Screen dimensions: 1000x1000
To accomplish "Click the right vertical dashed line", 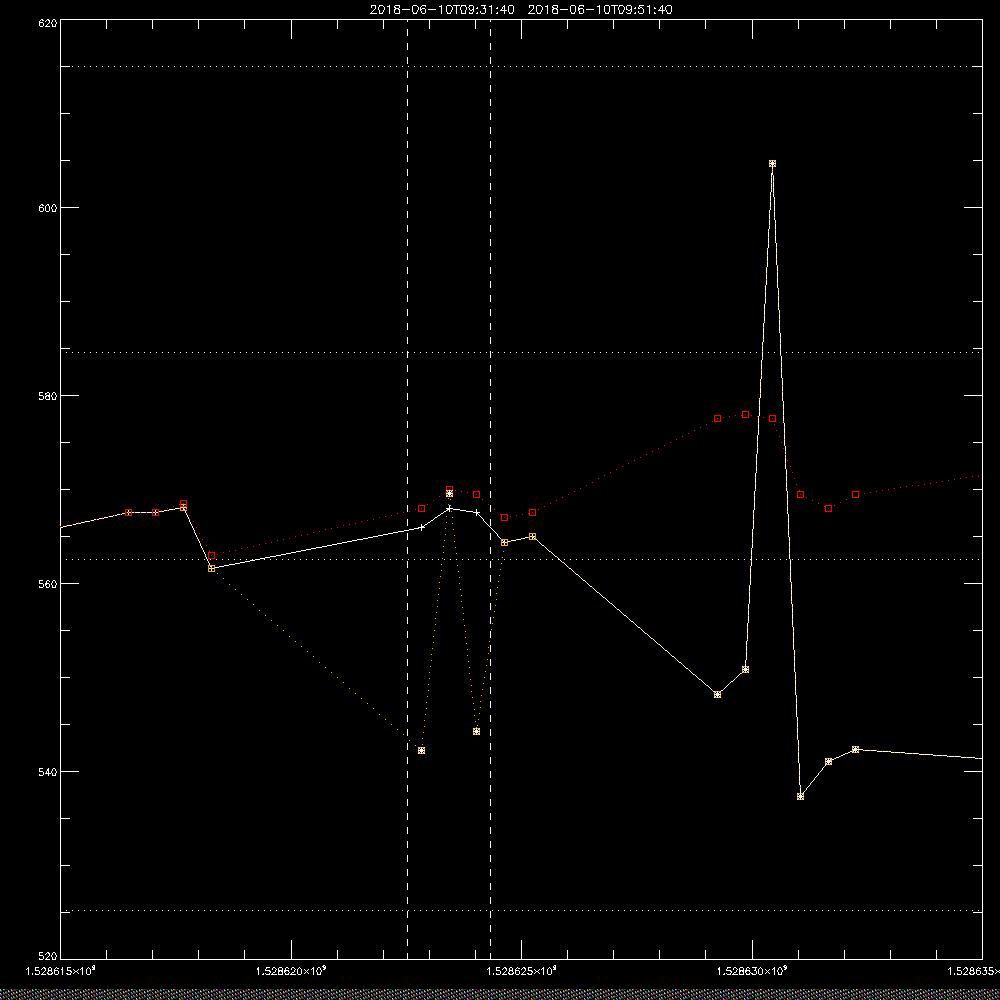I will tap(490, 489).
